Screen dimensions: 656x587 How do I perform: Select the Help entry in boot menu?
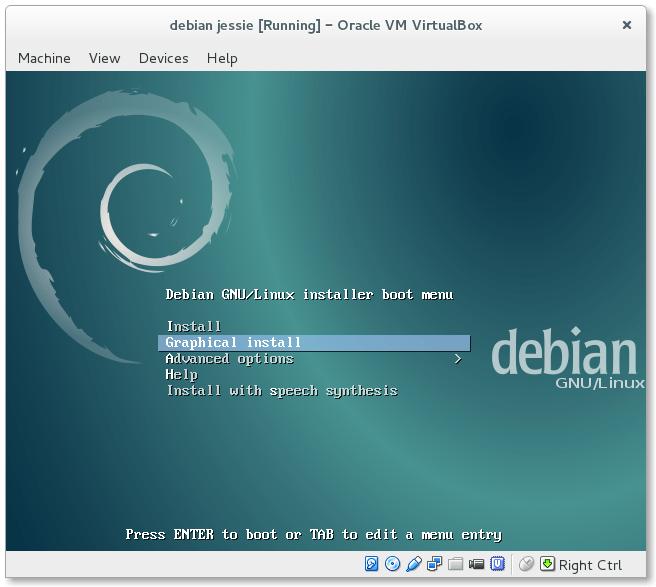coord(314,374)
